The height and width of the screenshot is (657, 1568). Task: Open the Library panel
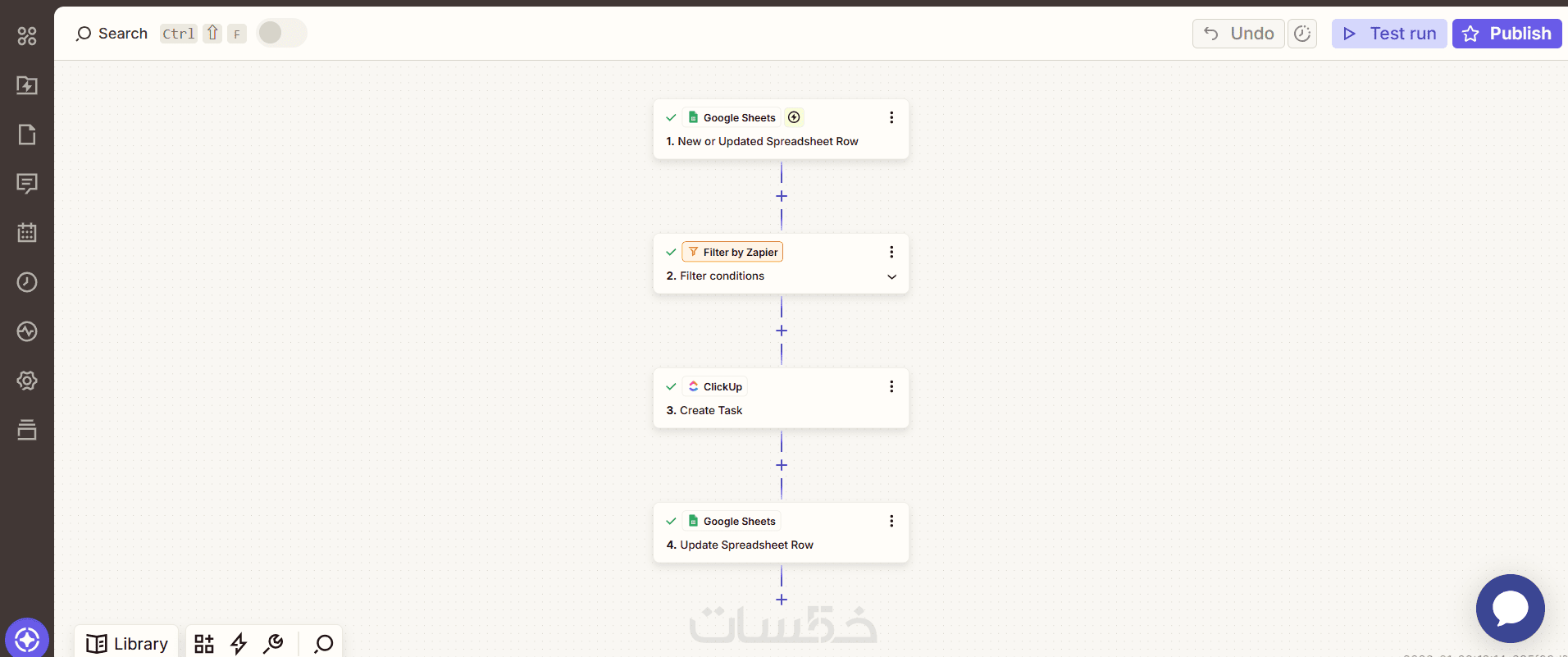coord(127,644)
